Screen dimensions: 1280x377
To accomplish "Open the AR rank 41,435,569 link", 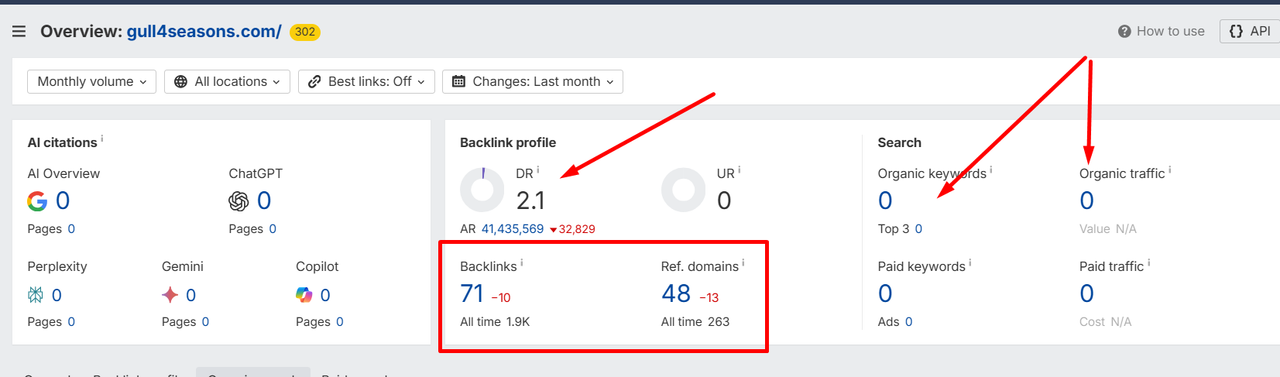I will click(512, 229).
